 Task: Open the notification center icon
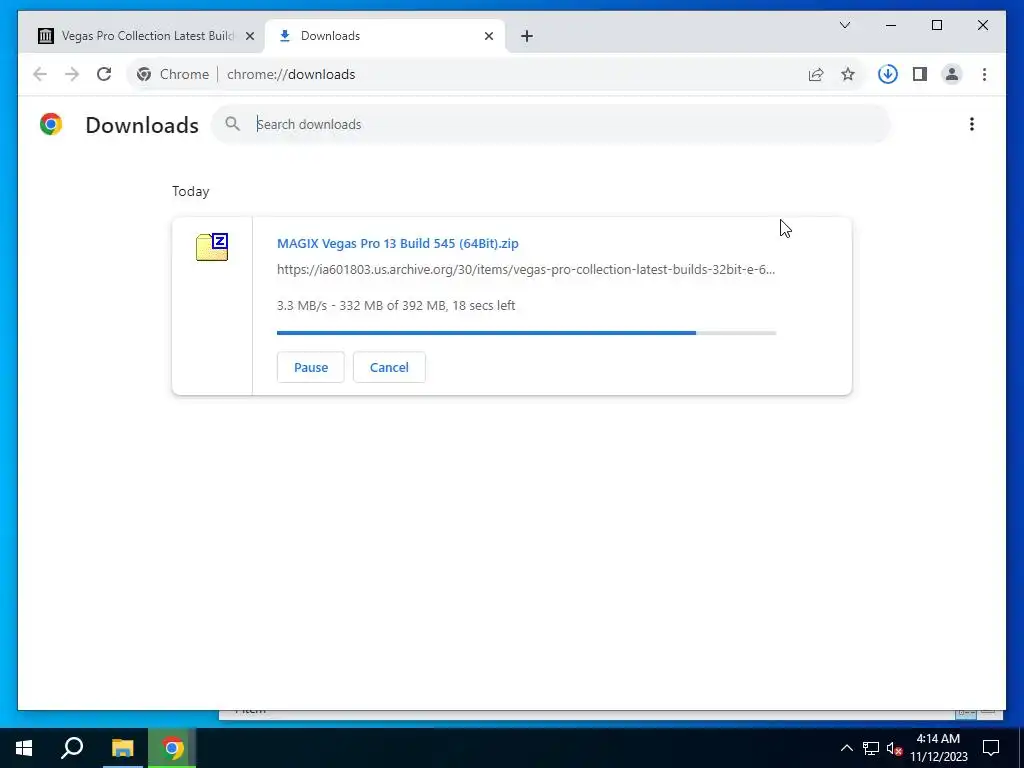click(991, 748)
